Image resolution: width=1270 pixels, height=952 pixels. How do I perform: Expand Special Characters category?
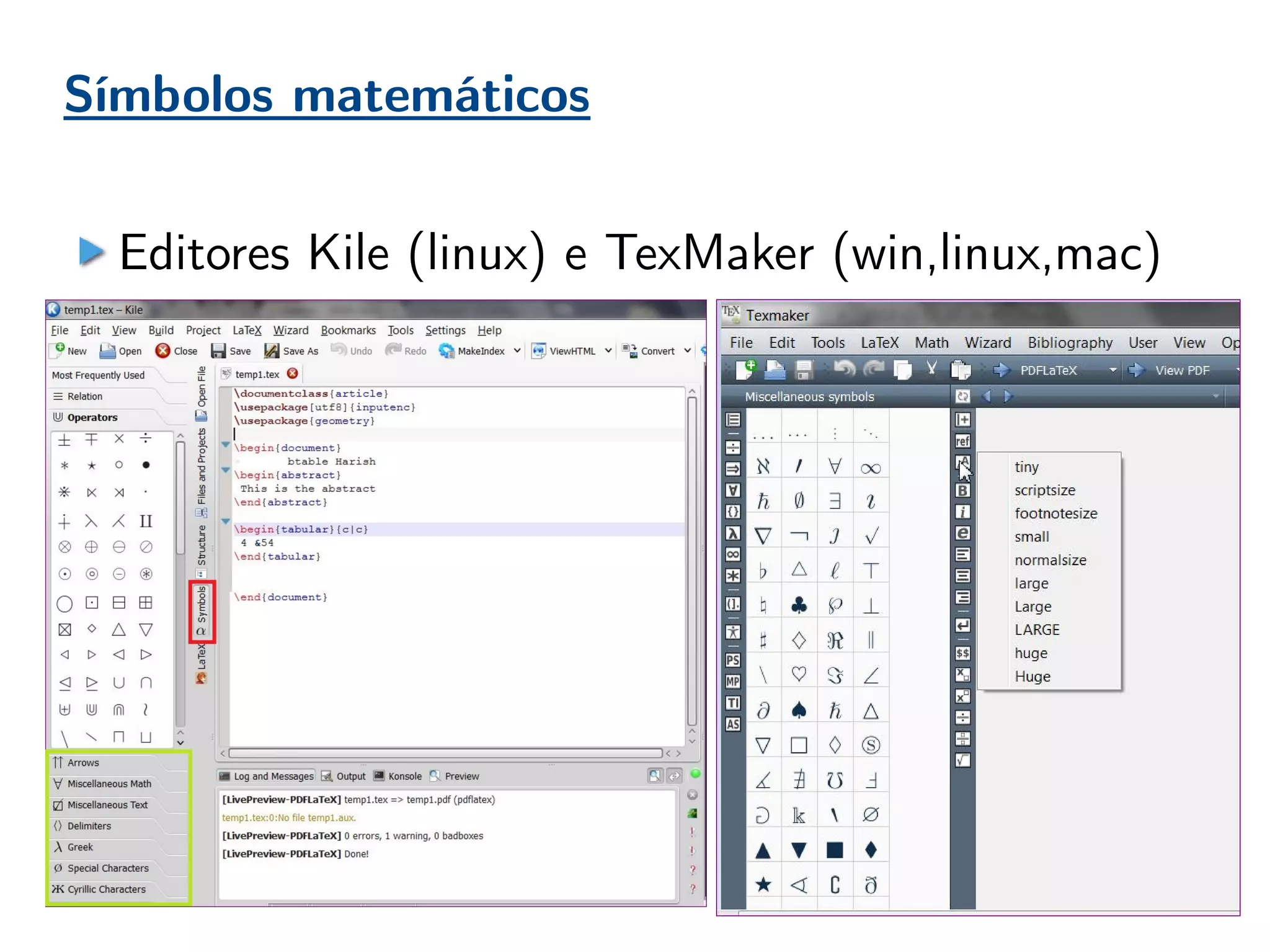click(x=119, y=868)
